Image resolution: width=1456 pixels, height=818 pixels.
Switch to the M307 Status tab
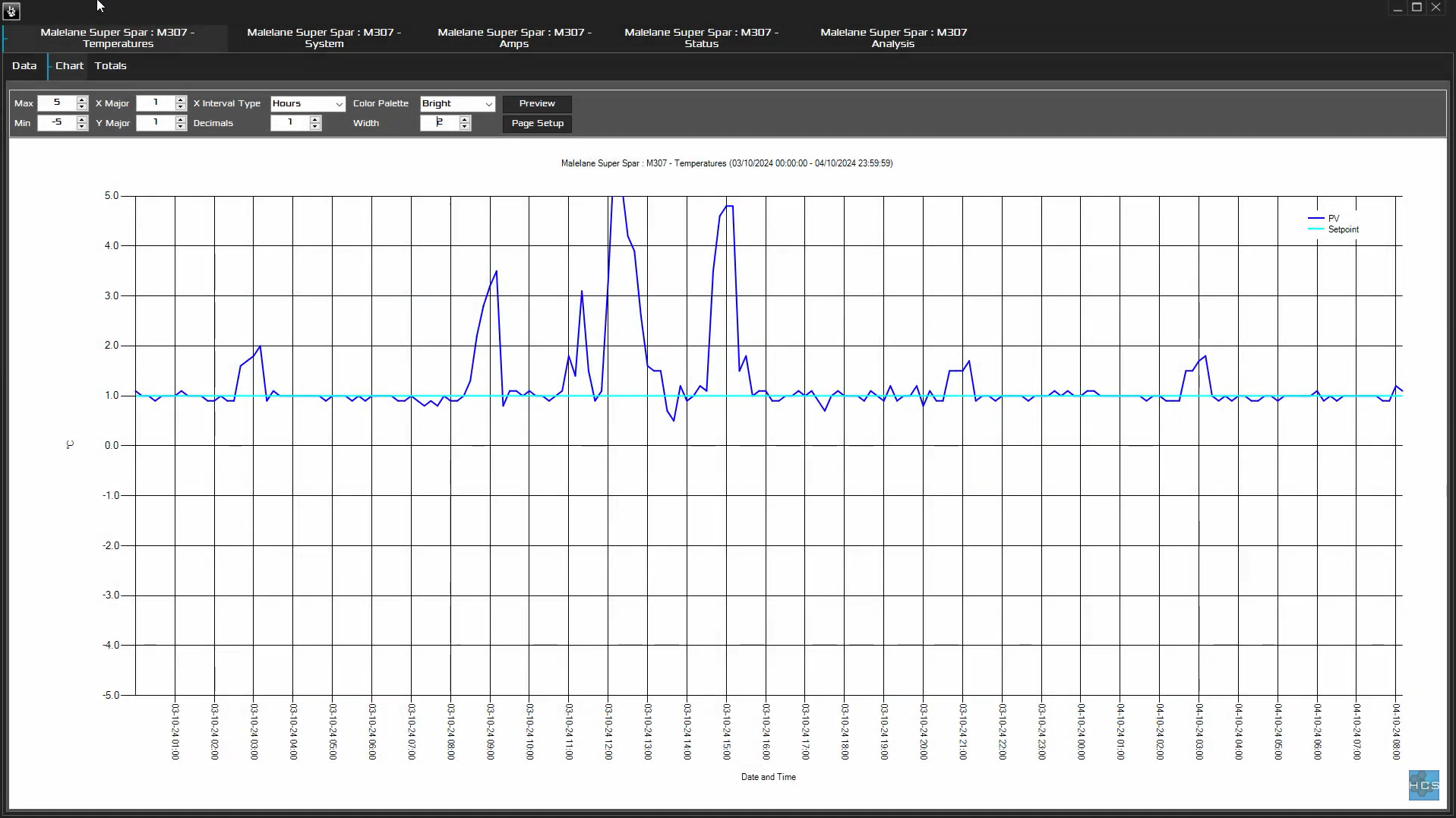click(701, 38)
